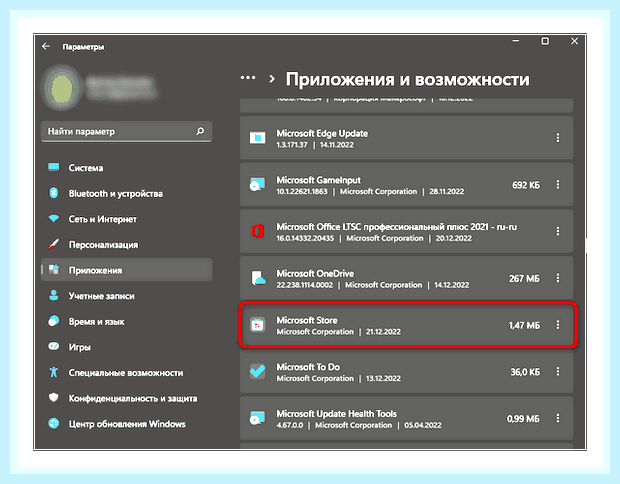Click the privacy shield icon
620x484 pixels.
click(54, 397)
